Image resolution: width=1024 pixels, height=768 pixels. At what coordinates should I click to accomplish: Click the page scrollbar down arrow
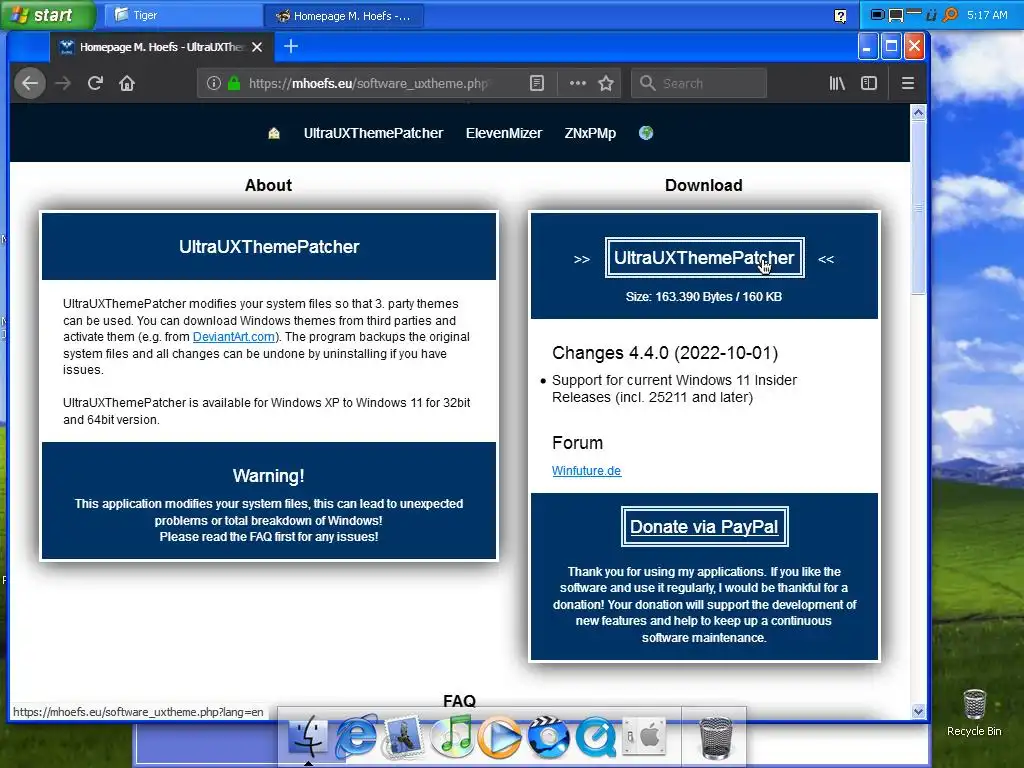pyautogui.click(x=918, y=711)
